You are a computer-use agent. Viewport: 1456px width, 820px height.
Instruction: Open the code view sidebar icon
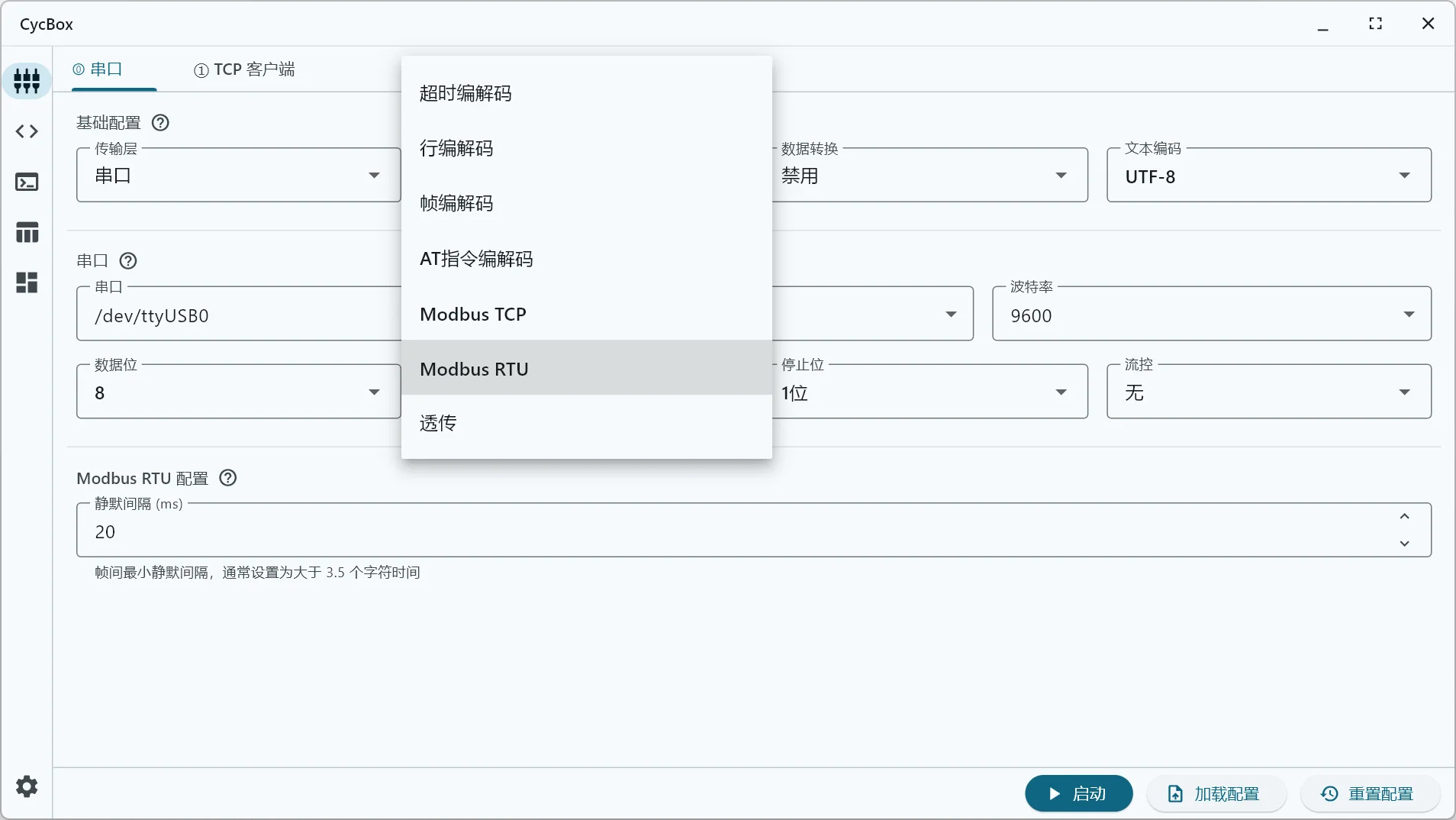point(27,131)
